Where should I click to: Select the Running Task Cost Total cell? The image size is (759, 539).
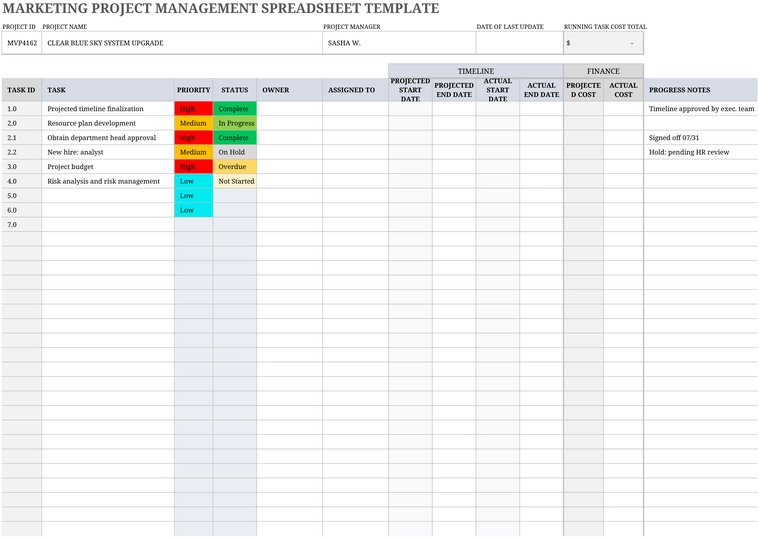coord(603,43)
